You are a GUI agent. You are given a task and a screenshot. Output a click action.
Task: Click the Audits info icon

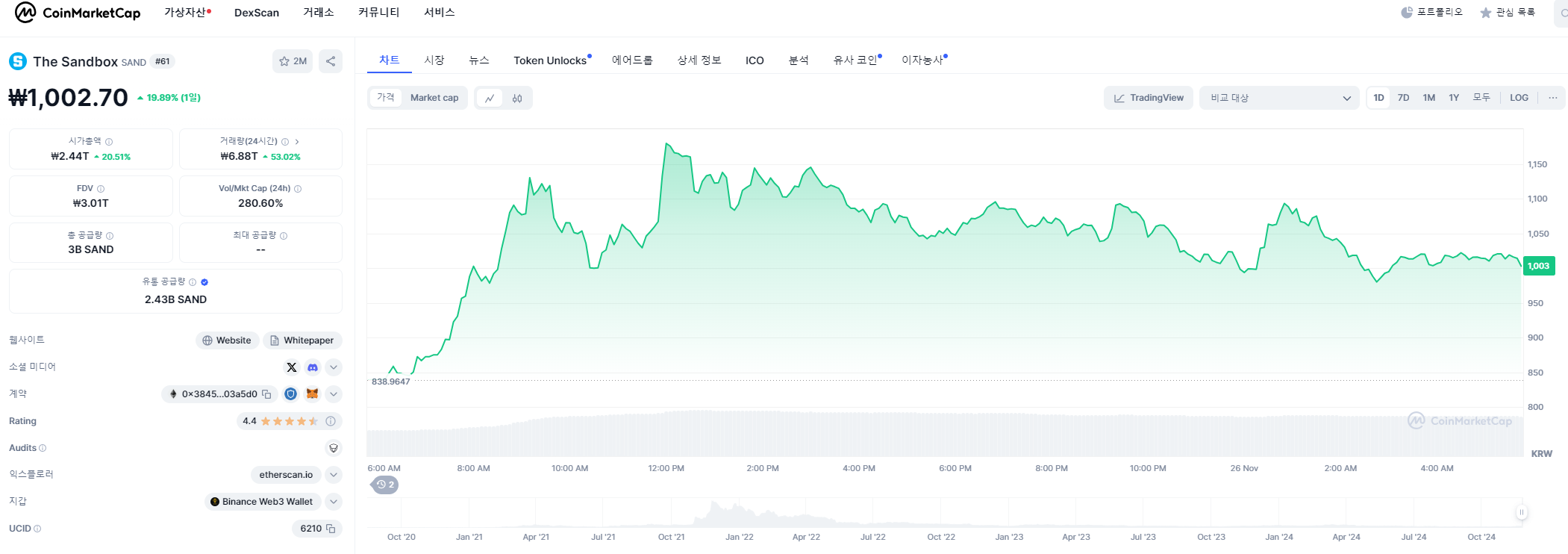point(43,448)
